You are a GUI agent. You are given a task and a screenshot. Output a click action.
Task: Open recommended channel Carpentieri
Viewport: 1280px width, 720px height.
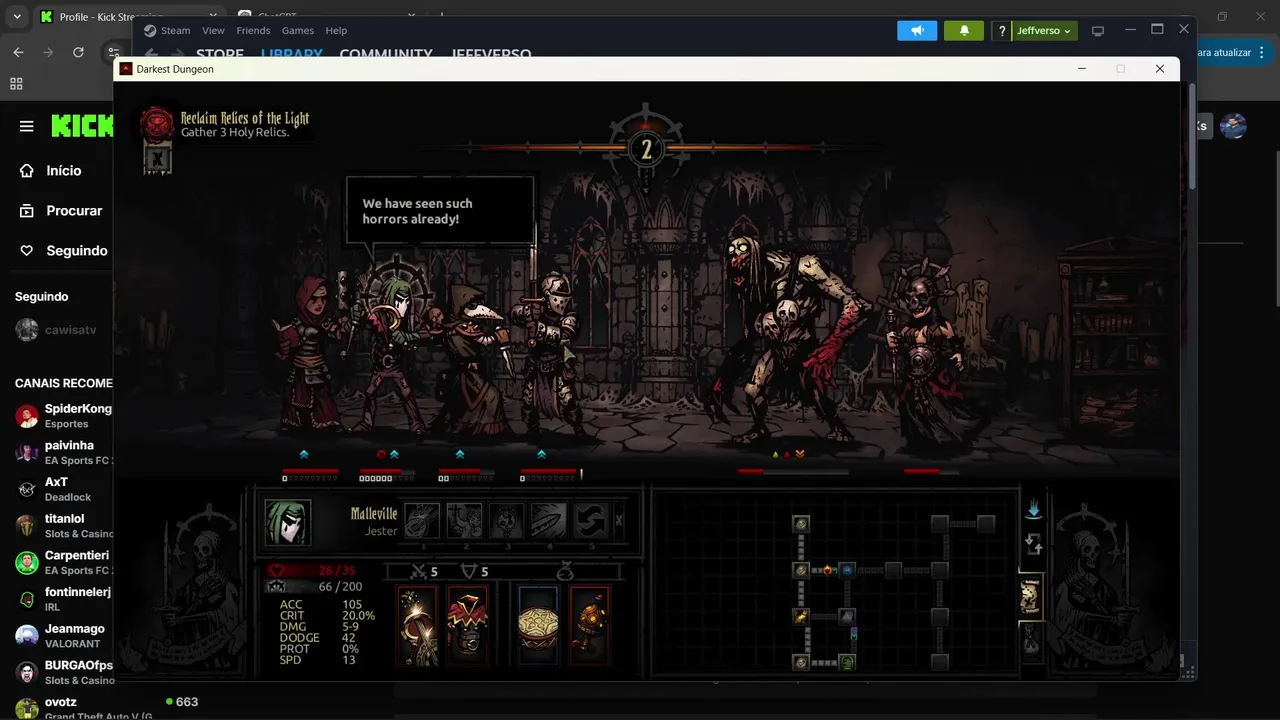62,562
